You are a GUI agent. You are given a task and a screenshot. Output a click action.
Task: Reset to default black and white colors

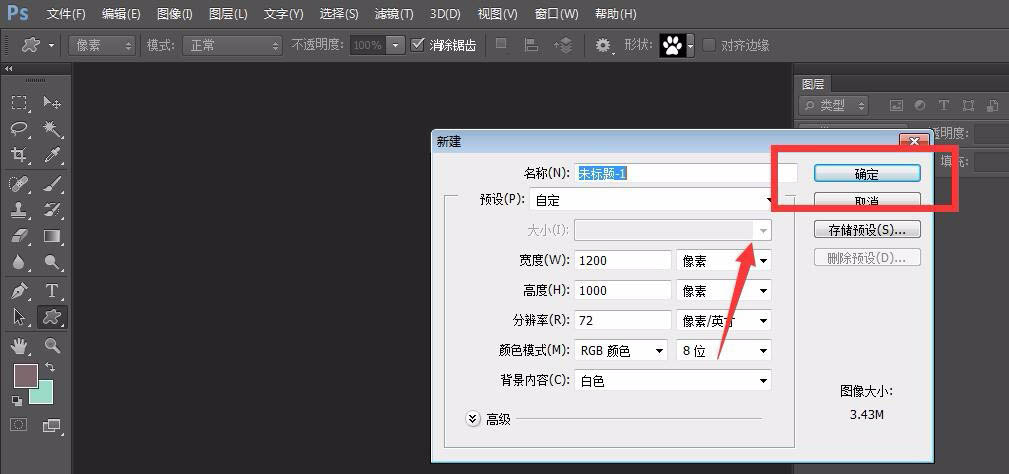17,401
